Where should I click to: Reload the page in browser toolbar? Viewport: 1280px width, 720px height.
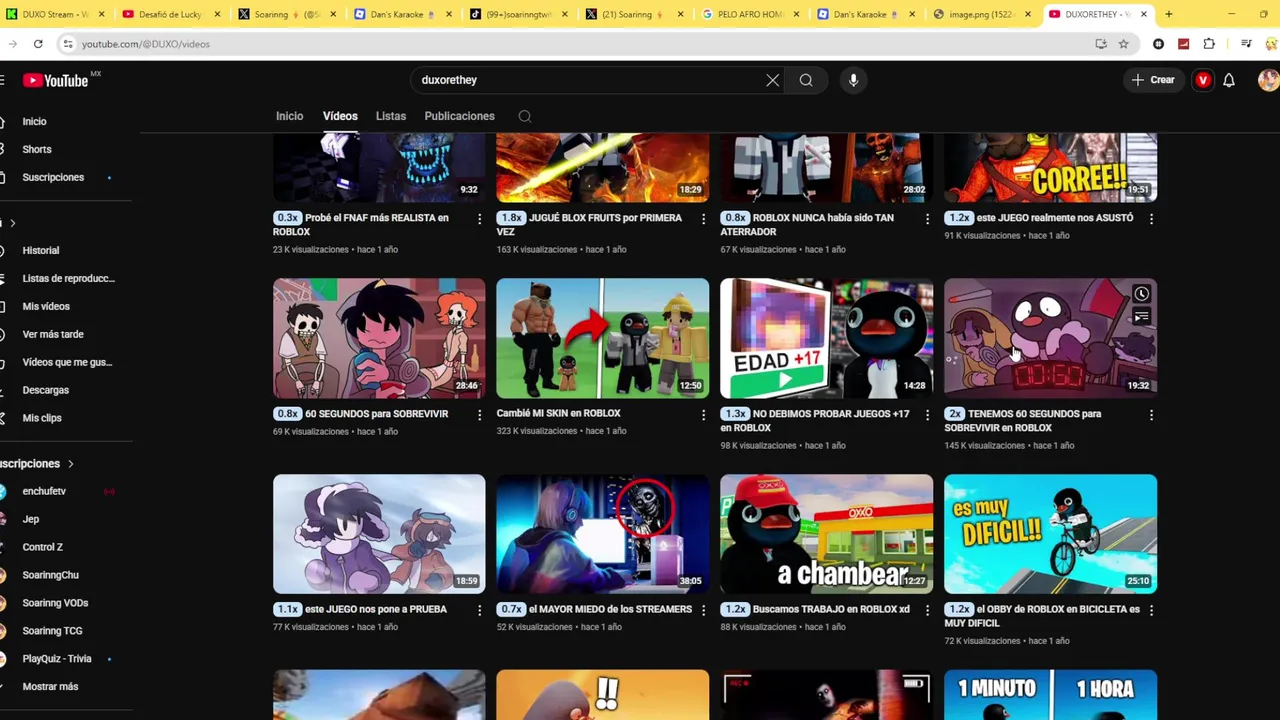pyautogui.click(x=38, y=44)
